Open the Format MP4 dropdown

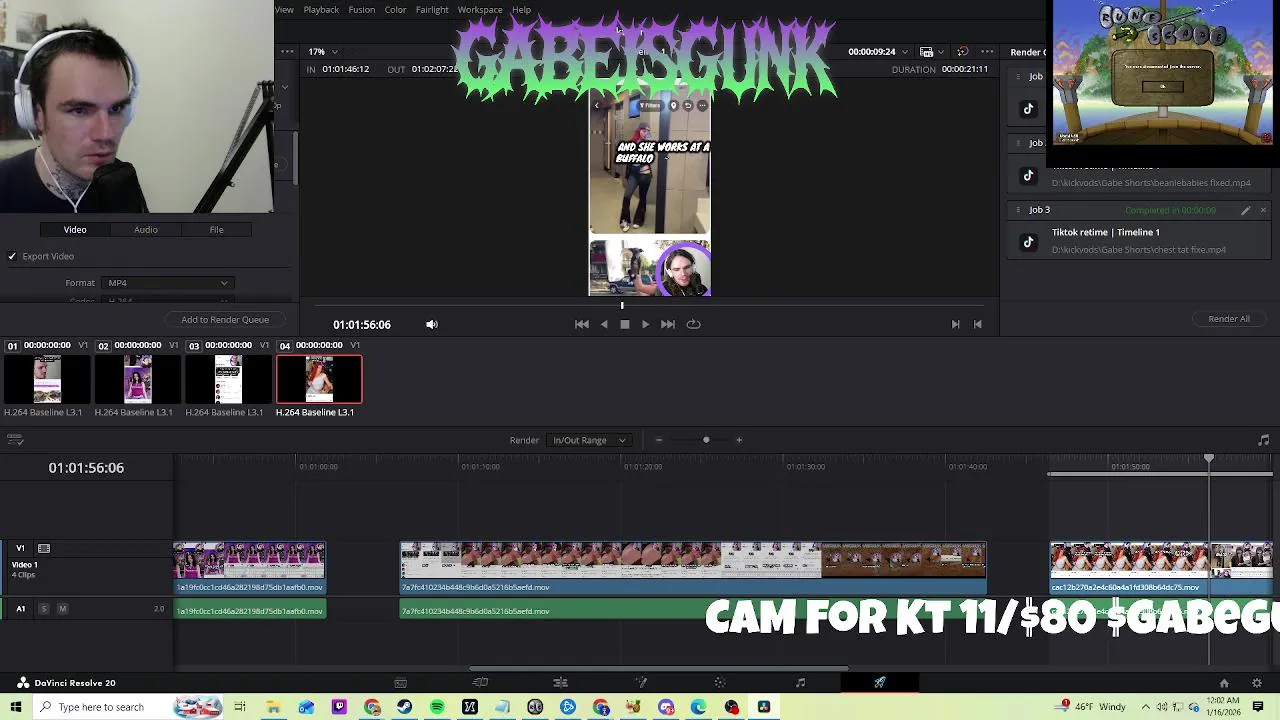point(166,283)
